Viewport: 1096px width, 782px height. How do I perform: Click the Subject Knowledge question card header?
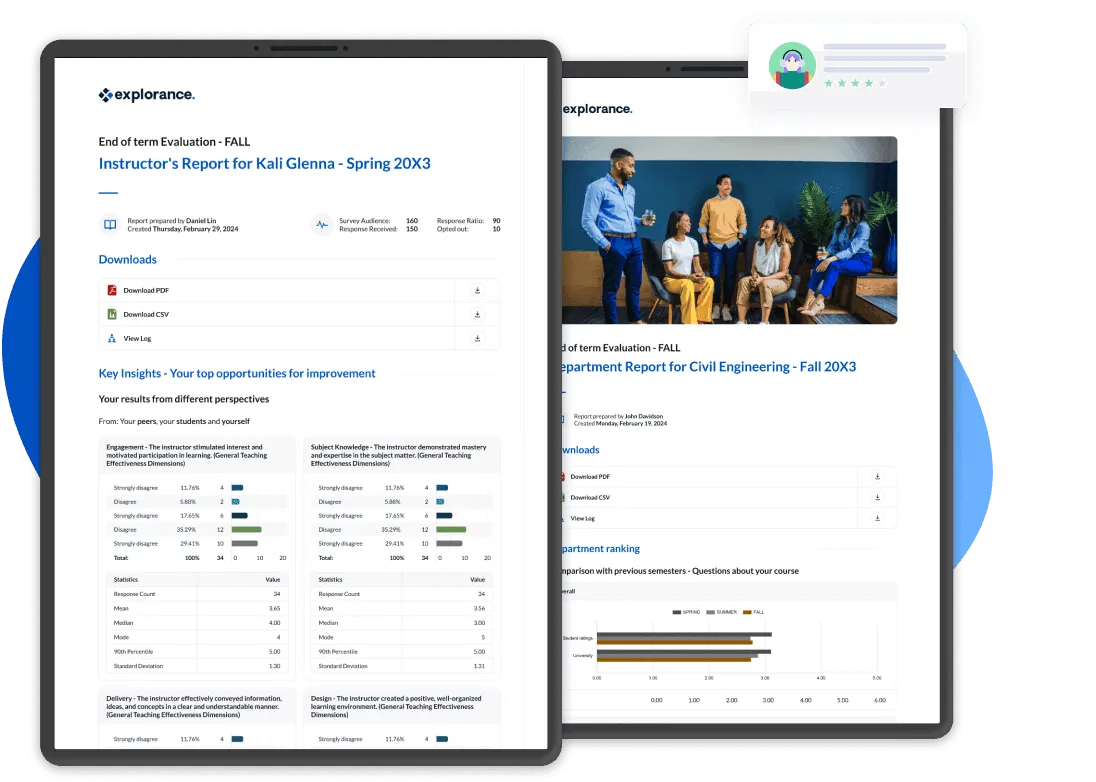[x=402, y=455]
